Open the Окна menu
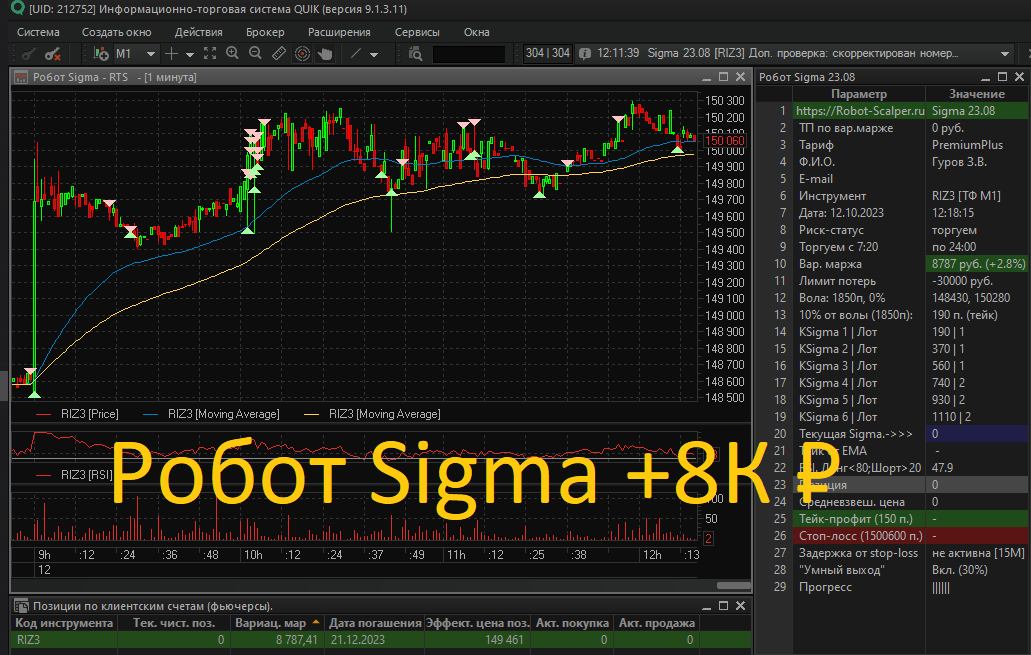Screen dimensions: 1031x655 pos(477,32)
